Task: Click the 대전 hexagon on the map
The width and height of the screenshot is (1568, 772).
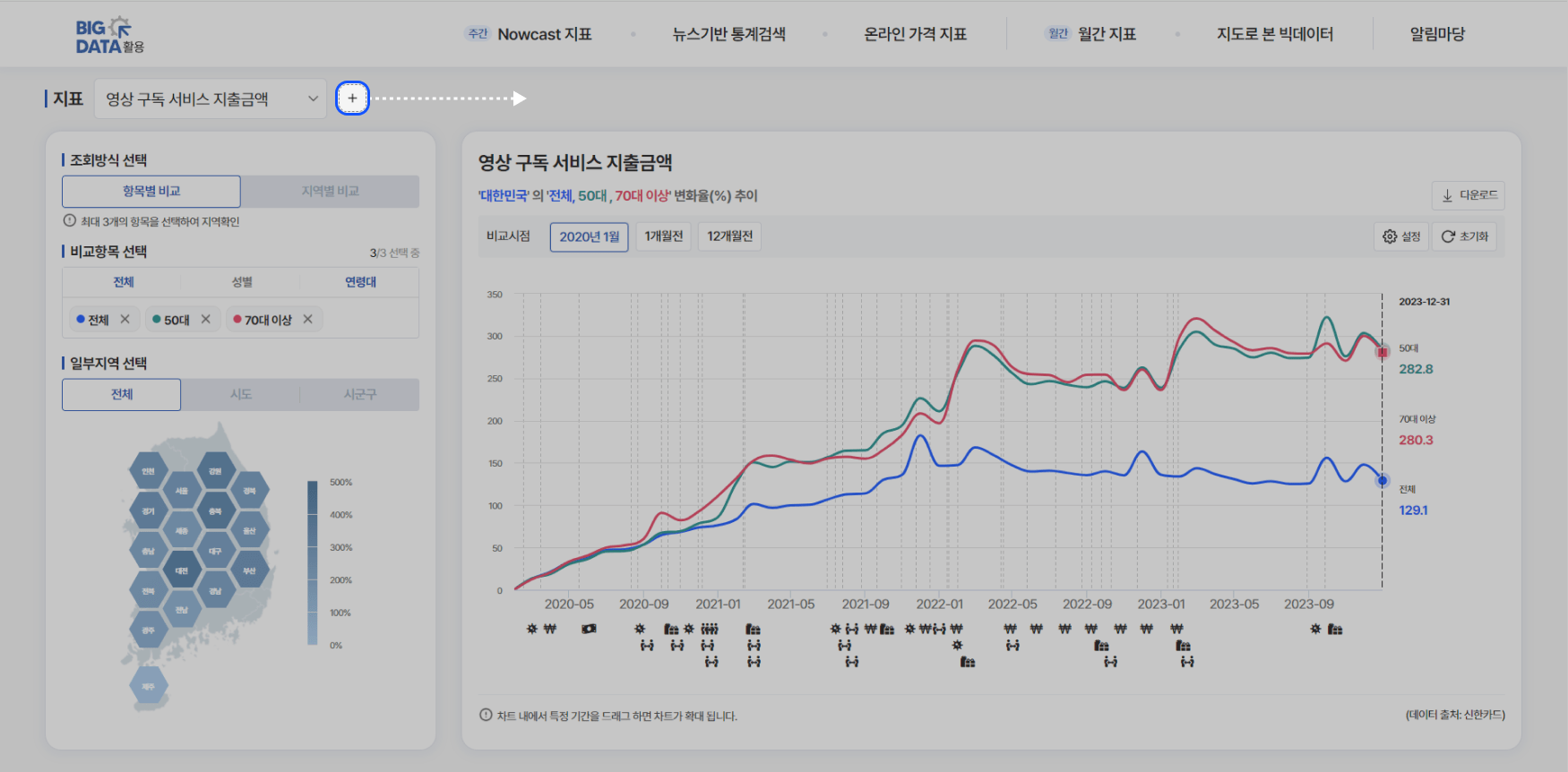Action: click(182, 570)
